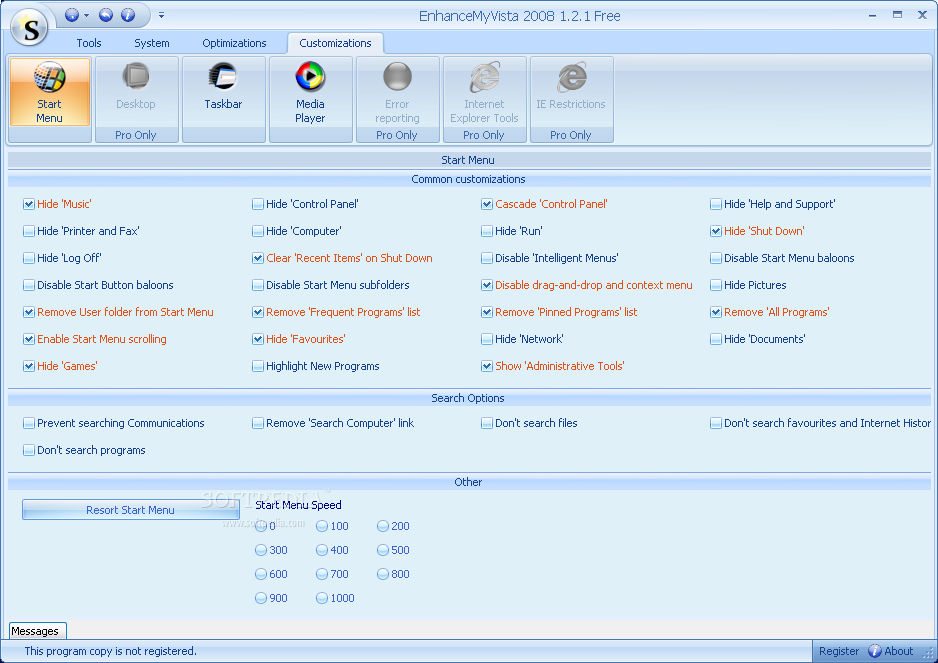Click the Internet Explorer Tools ribbon icon
Screen dimensions: 938x663
tap(485, 99)
